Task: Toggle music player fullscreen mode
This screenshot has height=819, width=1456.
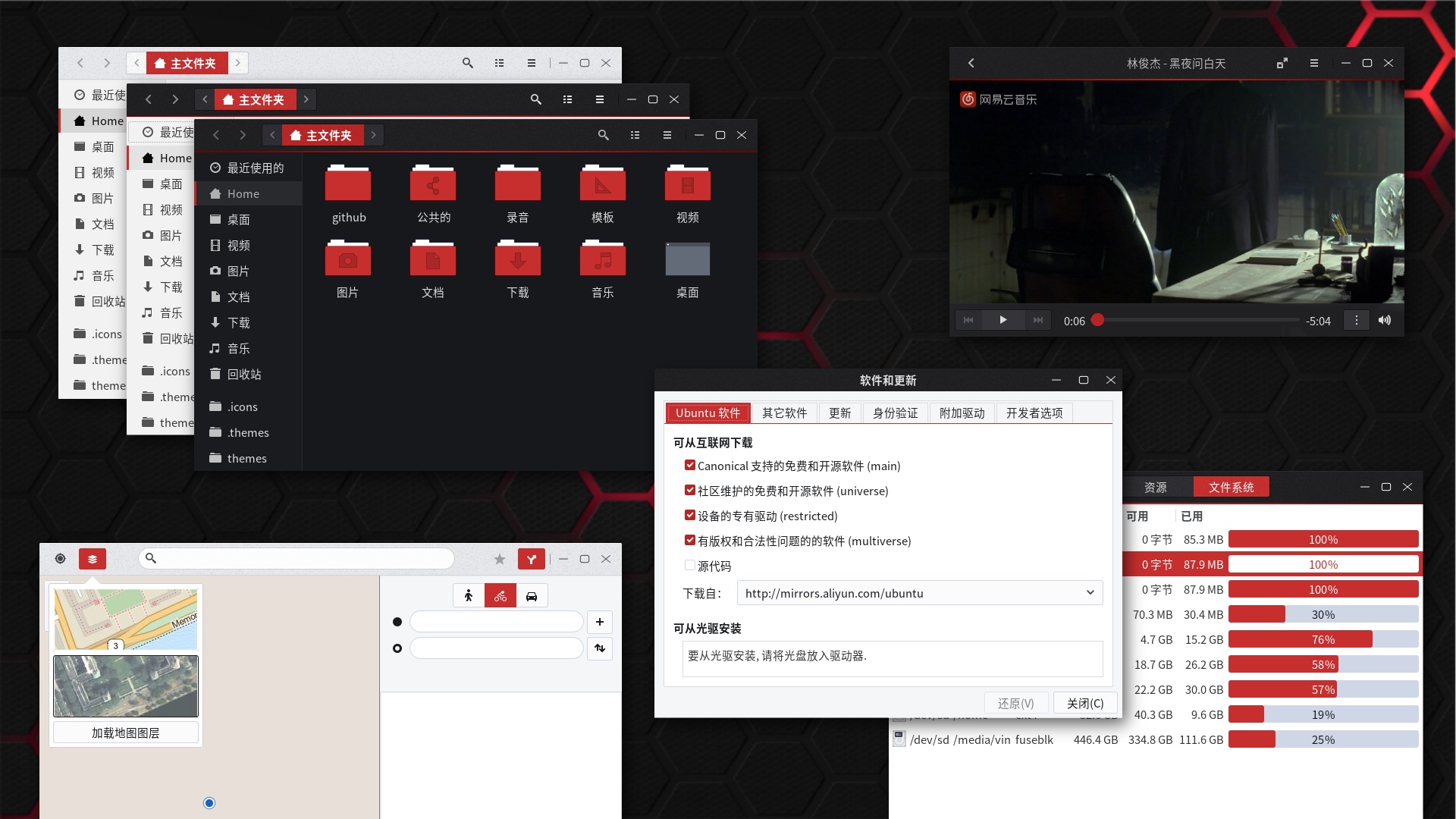Action: coord(1282,63)
